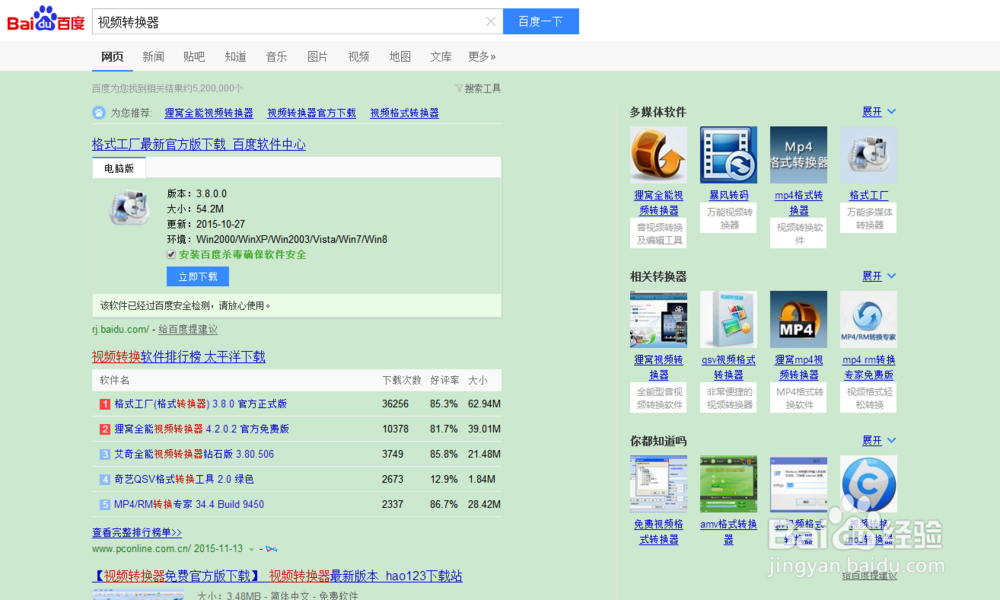
Task: Open the 免费视频格式转换器 link
Action: coord(658,532)
